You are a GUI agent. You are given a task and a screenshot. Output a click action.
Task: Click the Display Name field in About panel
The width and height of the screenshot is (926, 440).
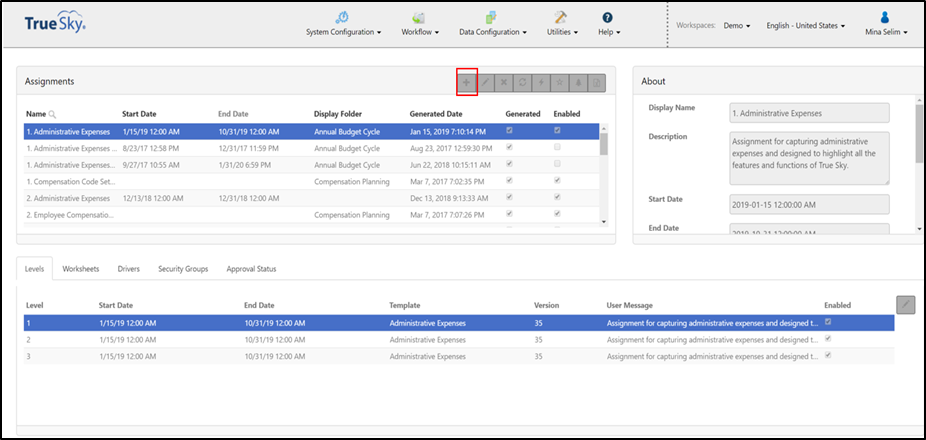(809, 112)
